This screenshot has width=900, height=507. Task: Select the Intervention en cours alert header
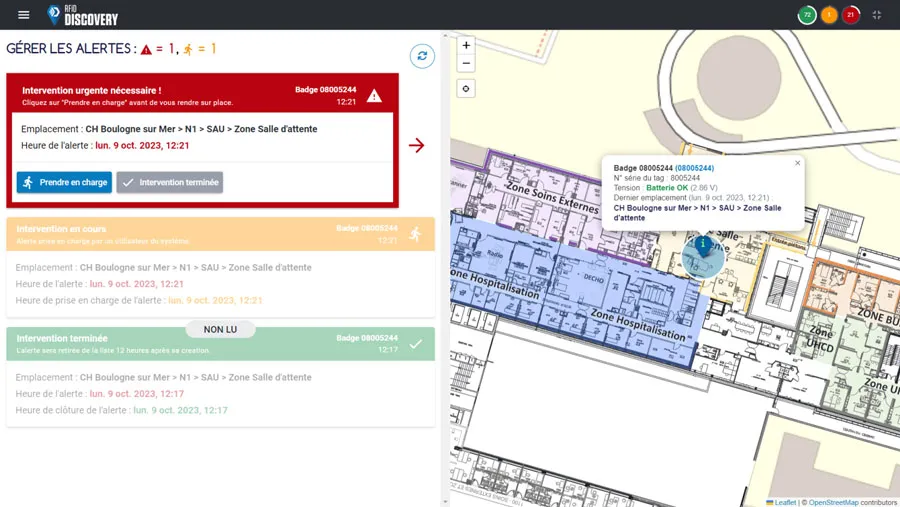point(220,234)
